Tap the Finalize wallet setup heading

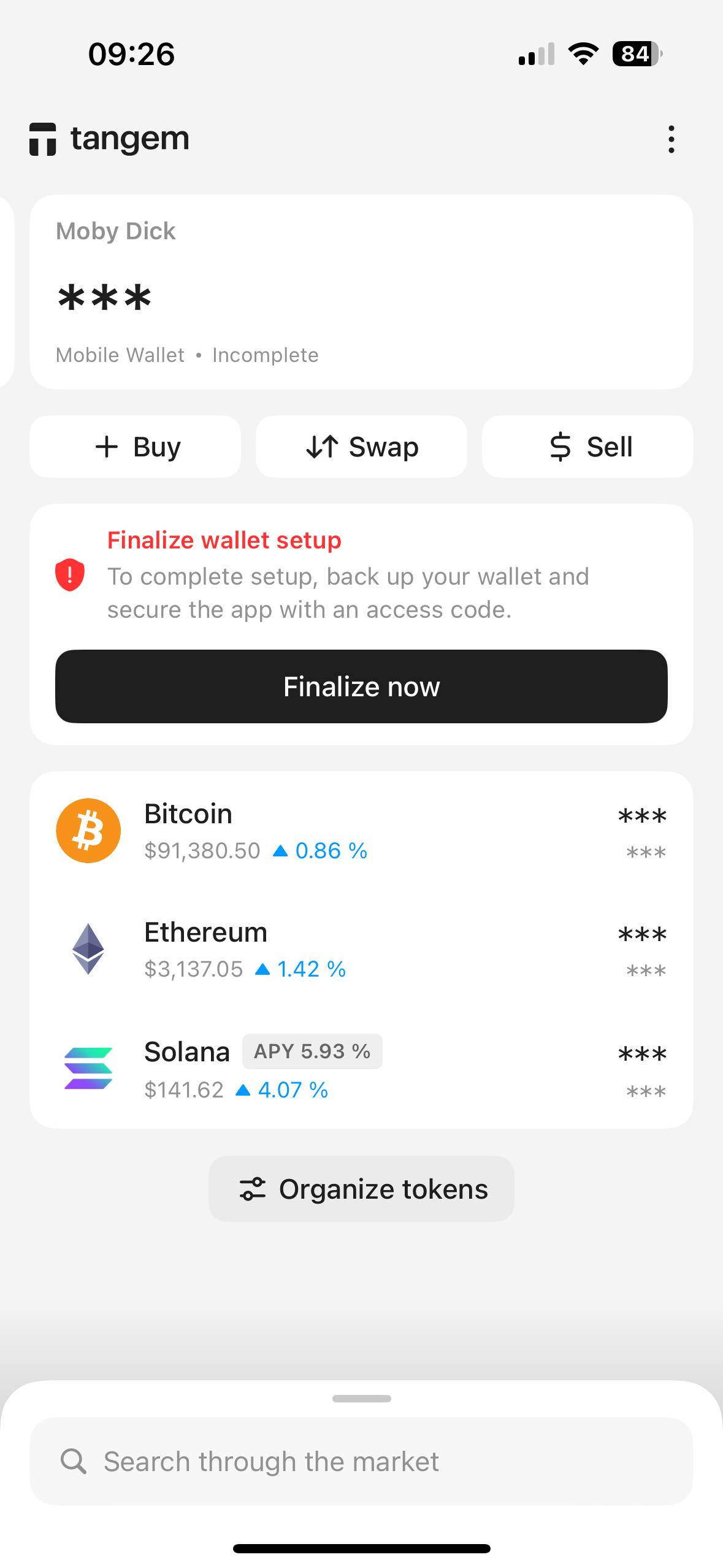[x=224, y=540]
